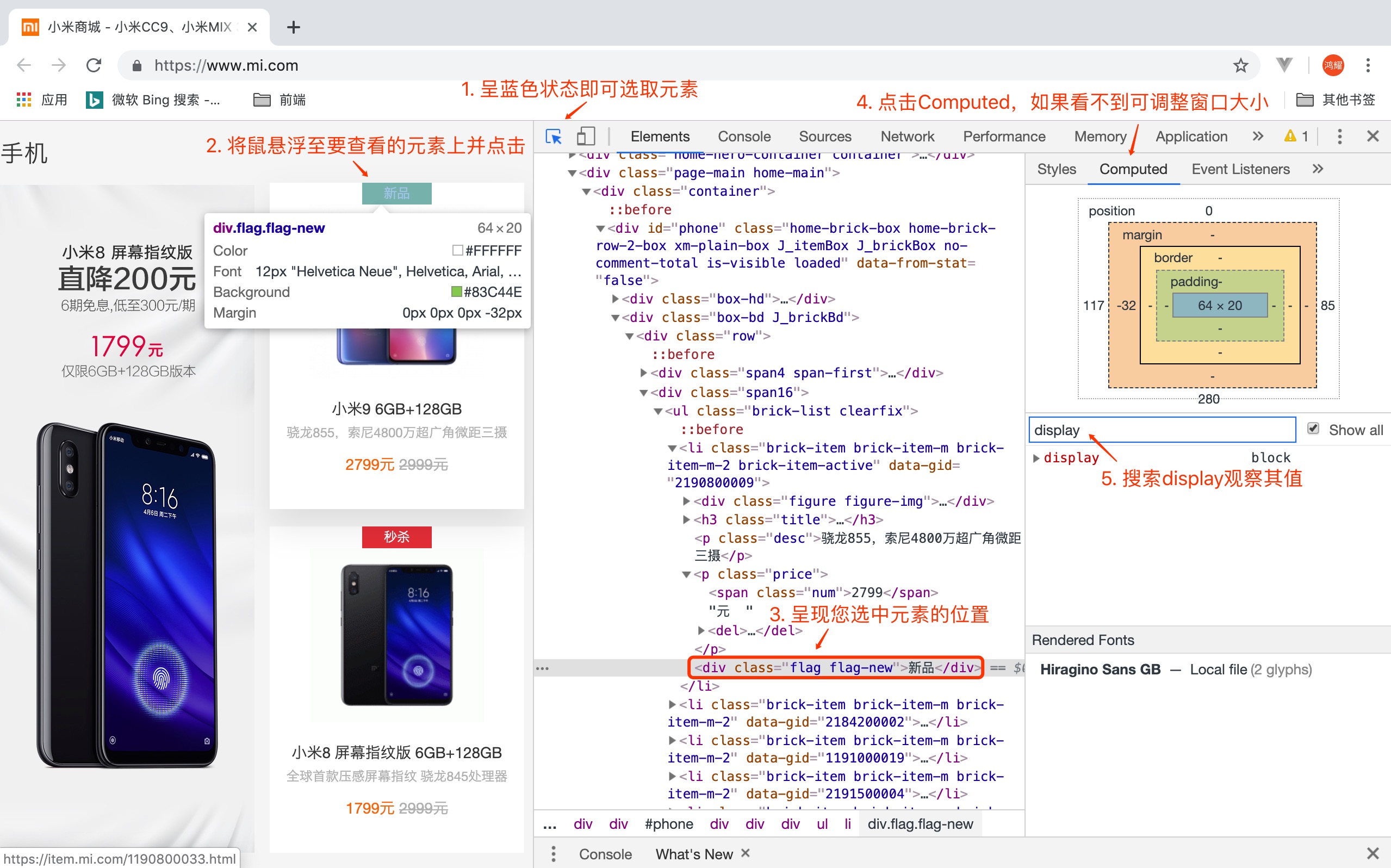Toggle the device toolbar icon
The height and width of the screenshot is (868, 1391).
tap(585, 137)
